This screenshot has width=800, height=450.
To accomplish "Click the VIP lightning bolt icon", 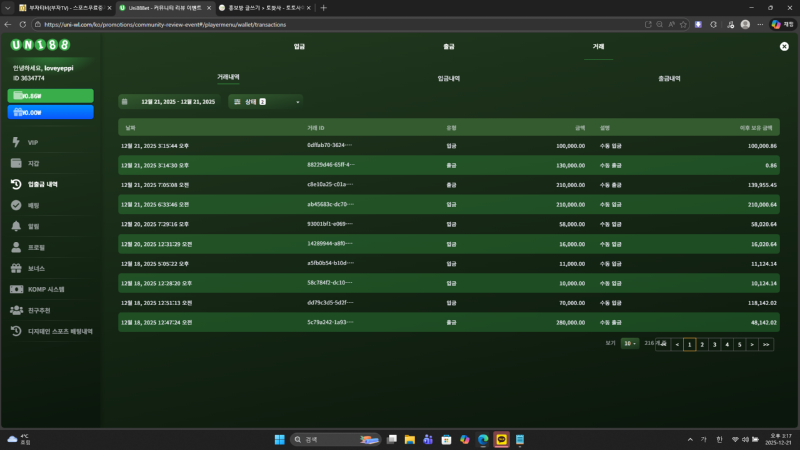I will click(x=16, y=142).
